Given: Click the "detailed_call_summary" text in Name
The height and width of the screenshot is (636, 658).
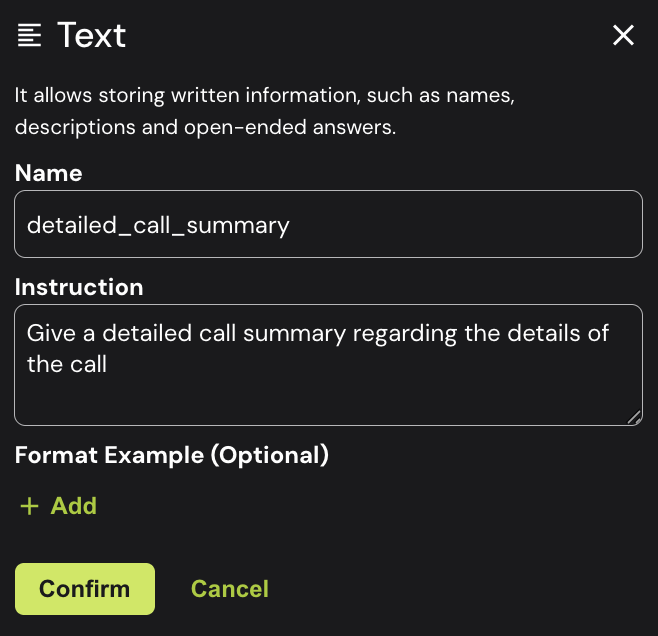Looking at the screenshot, I should click(158, 225).
